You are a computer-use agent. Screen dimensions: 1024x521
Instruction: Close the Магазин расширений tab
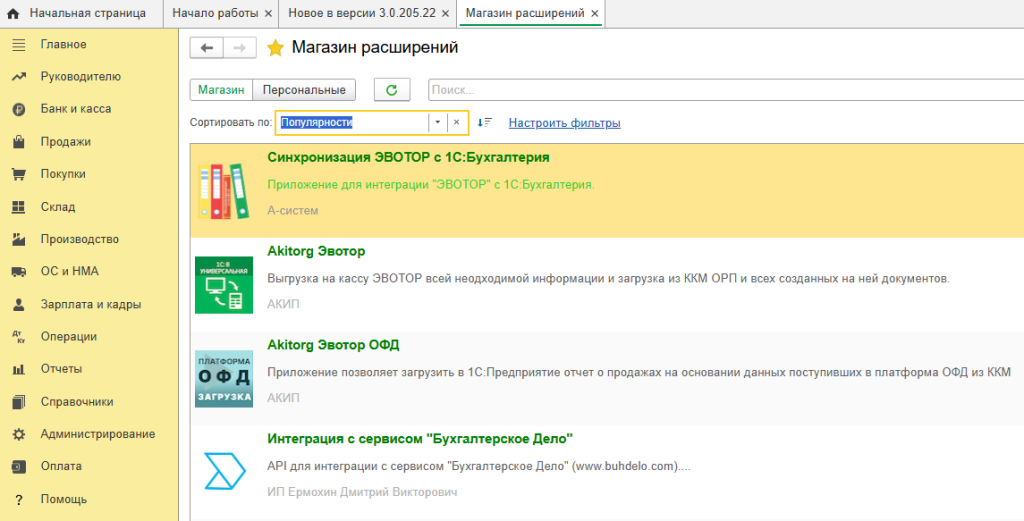click(x=594, y=14)
